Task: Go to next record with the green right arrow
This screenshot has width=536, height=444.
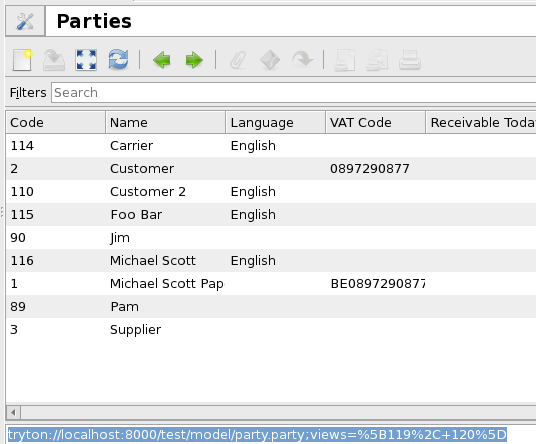Action: (x=194, y=60)
